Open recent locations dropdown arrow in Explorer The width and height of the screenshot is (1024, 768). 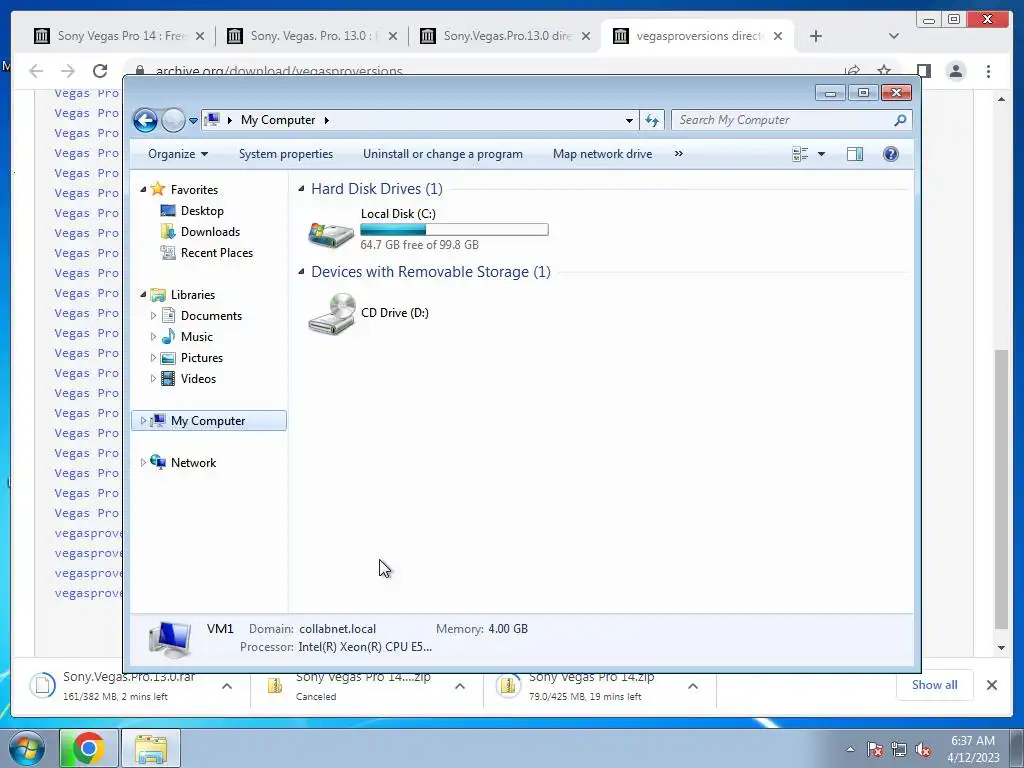[193, 121]
